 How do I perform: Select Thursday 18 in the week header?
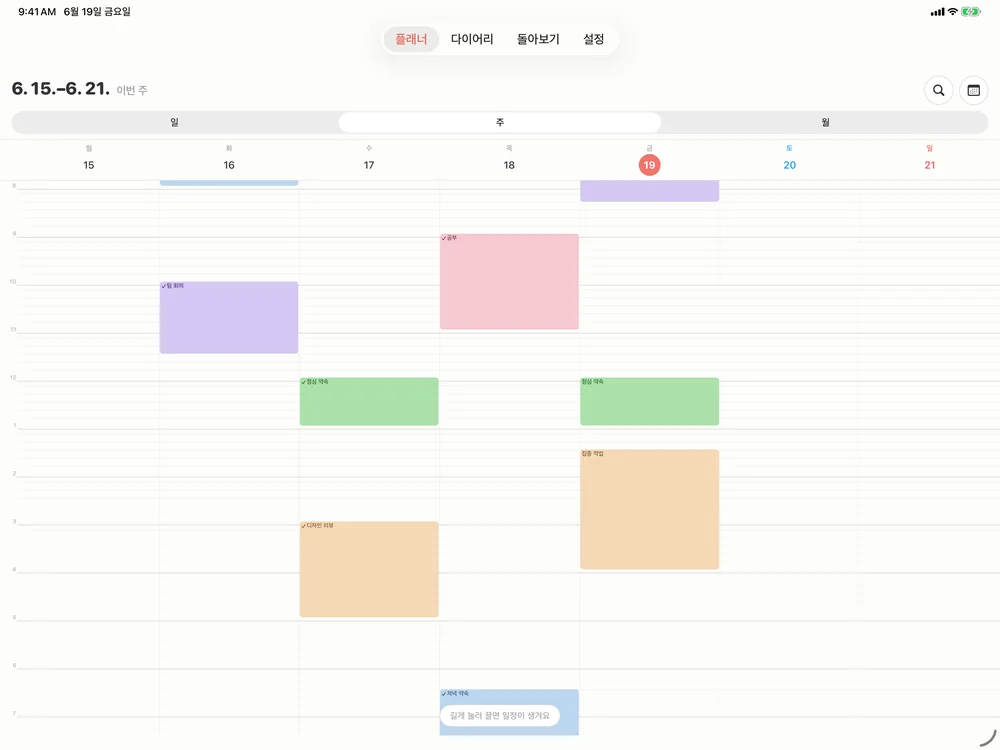[509, 165]
